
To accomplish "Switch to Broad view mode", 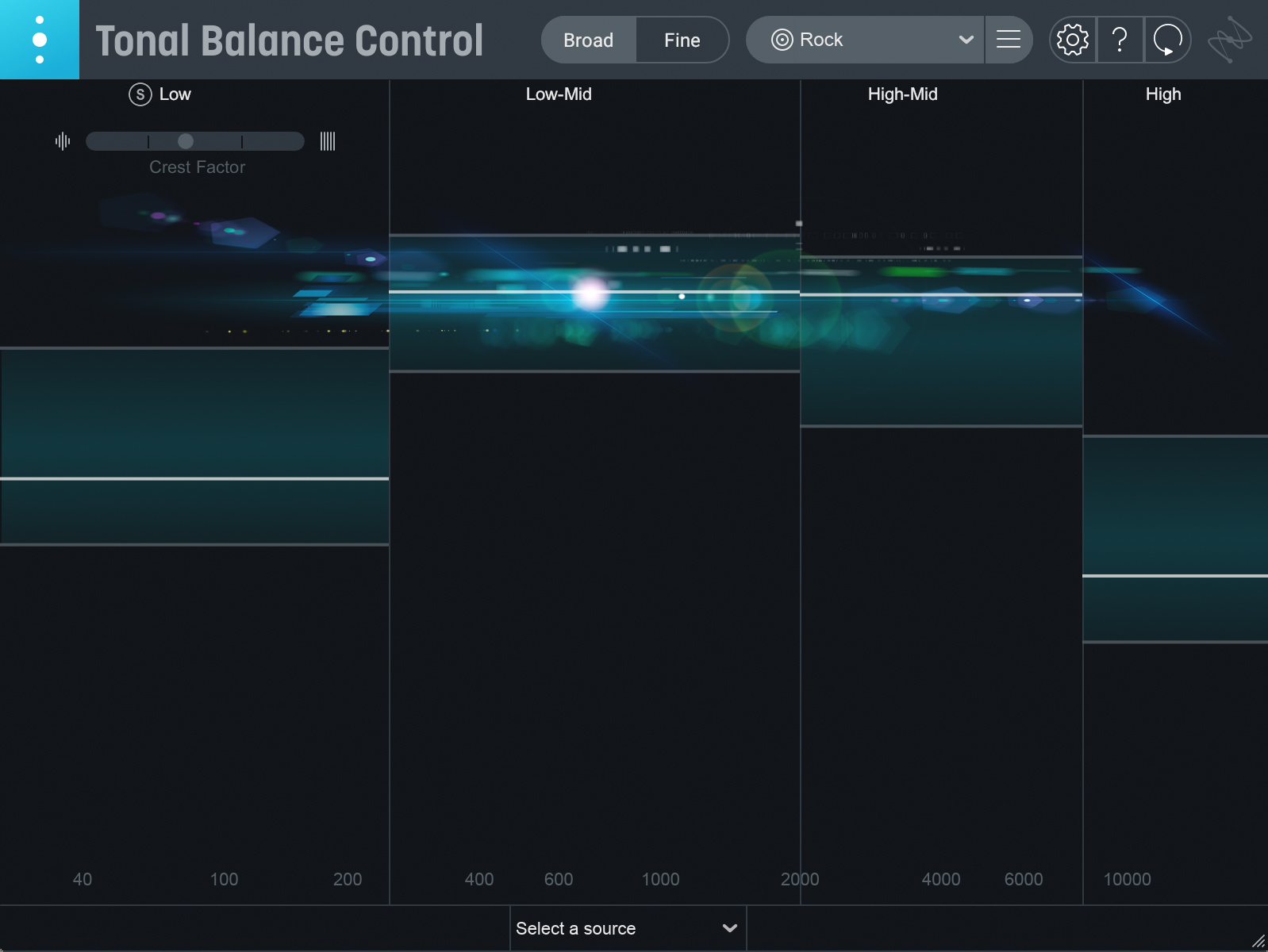I will click(x=589, y=40).
